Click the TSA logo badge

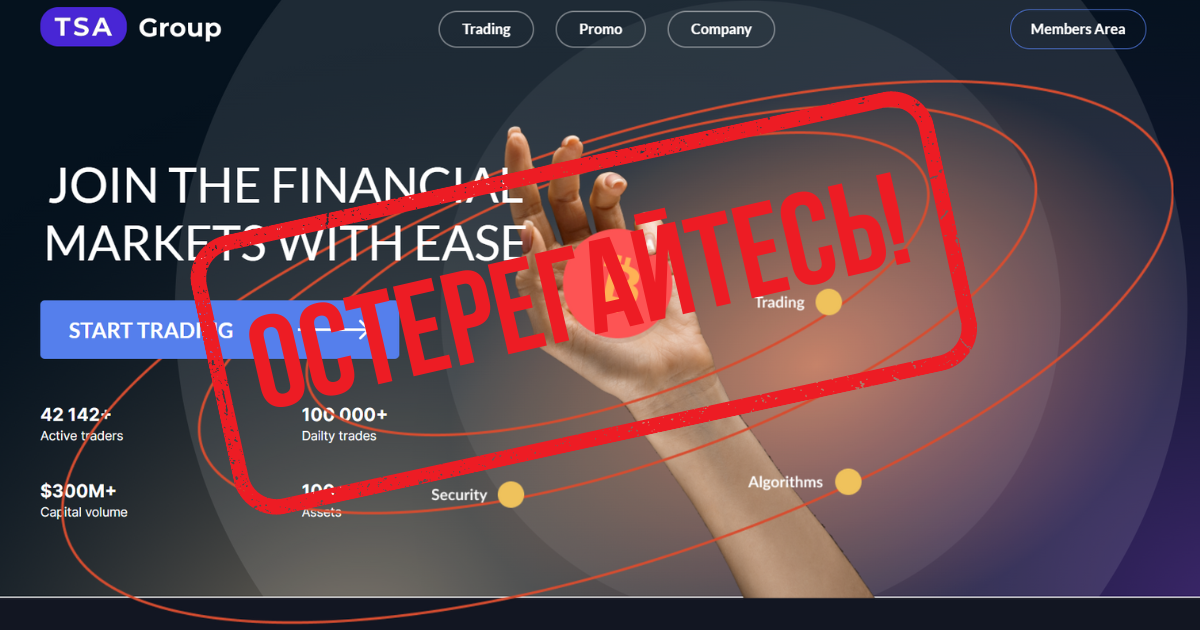coord(84,27)
